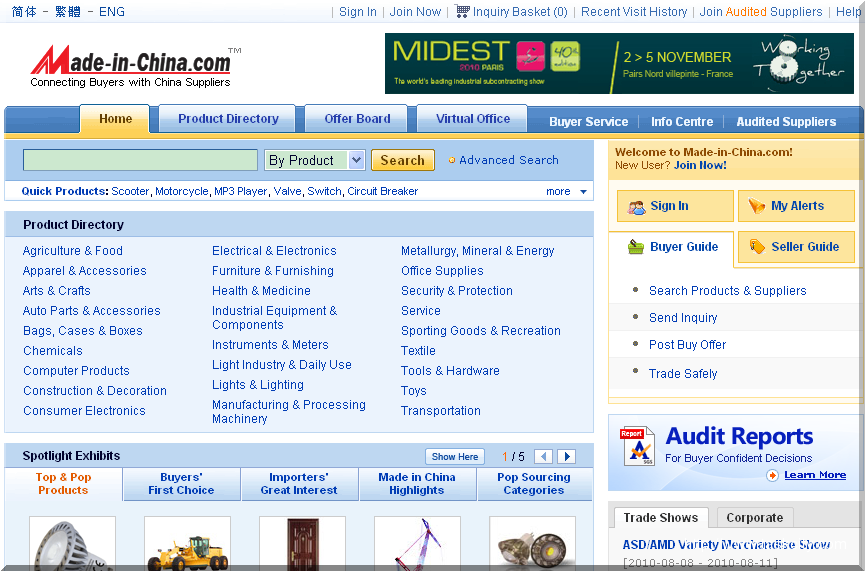Open Electrical & Electronics category
This screenshot has height=571, width=865.
274,250
